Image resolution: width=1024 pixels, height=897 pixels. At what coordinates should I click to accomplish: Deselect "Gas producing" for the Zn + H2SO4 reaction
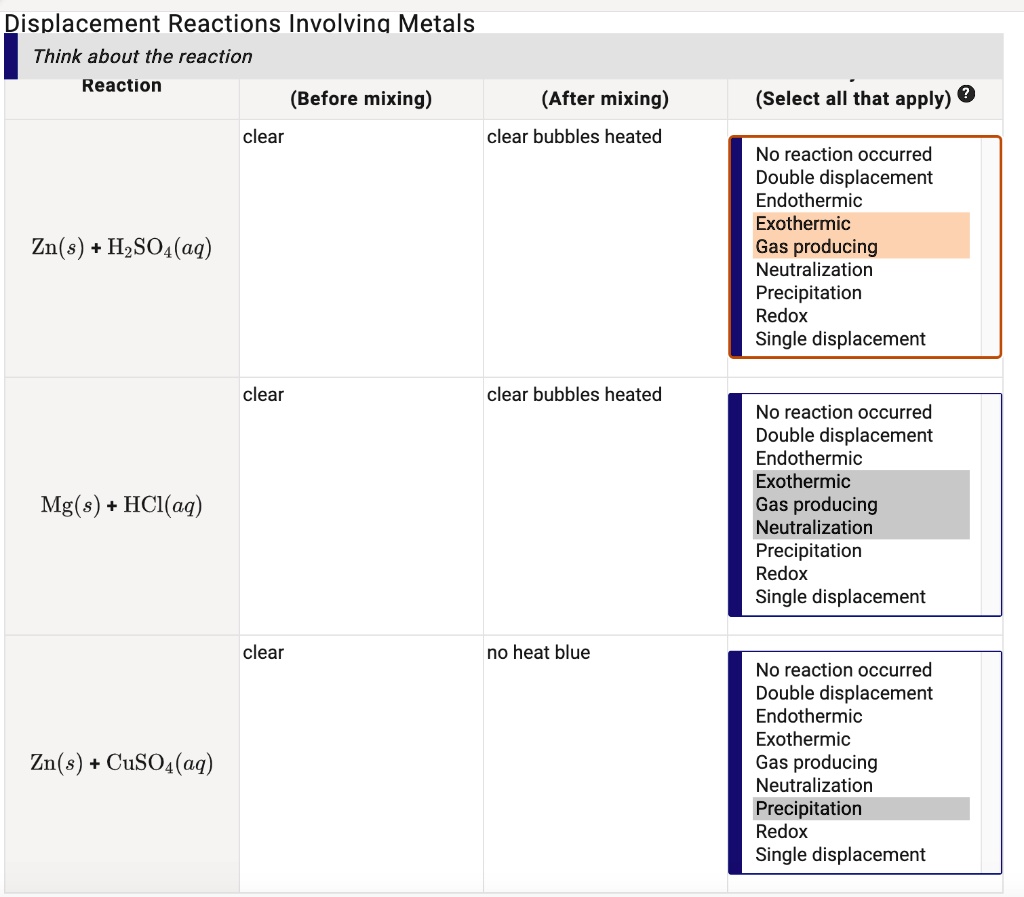(x=816, y=247)
